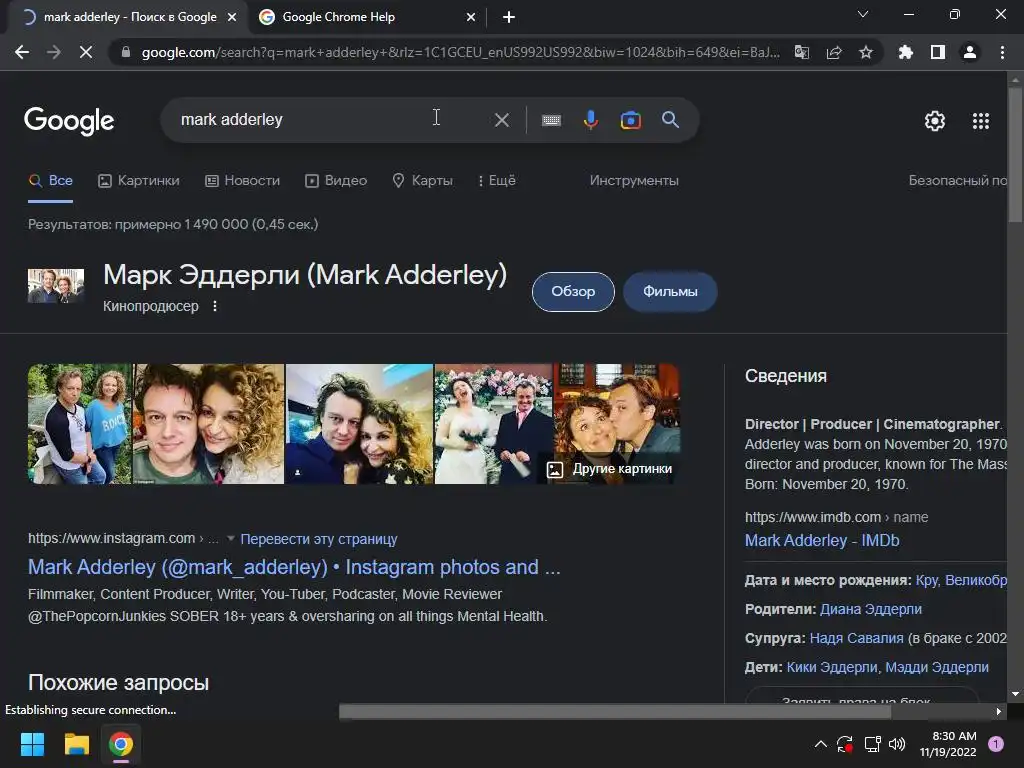
Task: Switch to Видео results
Action: pyautogui.click(x=336, y=180)
